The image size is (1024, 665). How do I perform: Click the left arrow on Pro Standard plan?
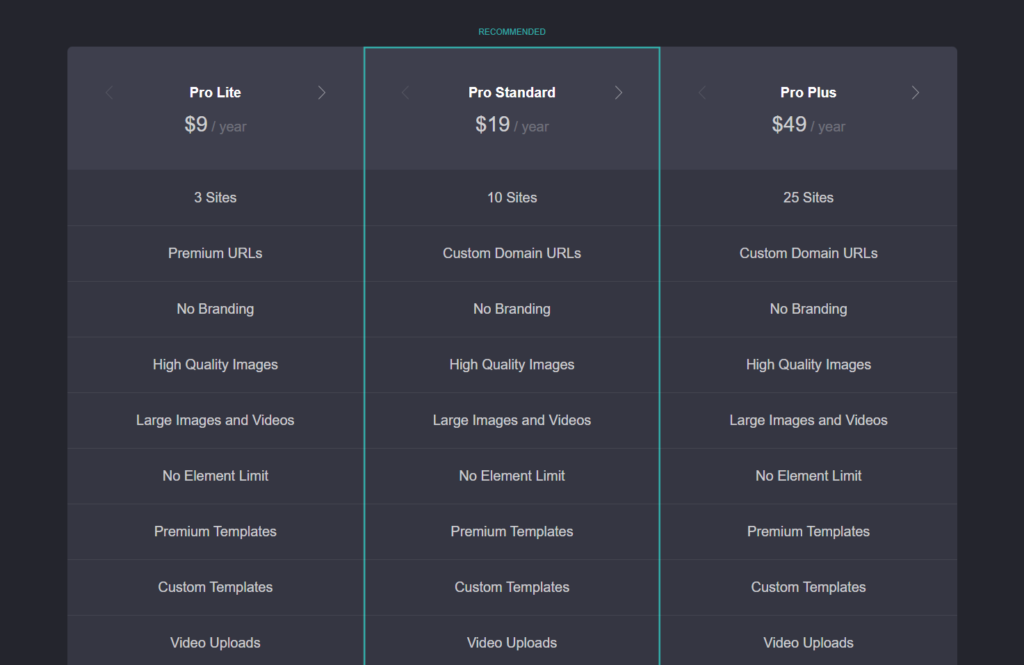click(405, 92)
